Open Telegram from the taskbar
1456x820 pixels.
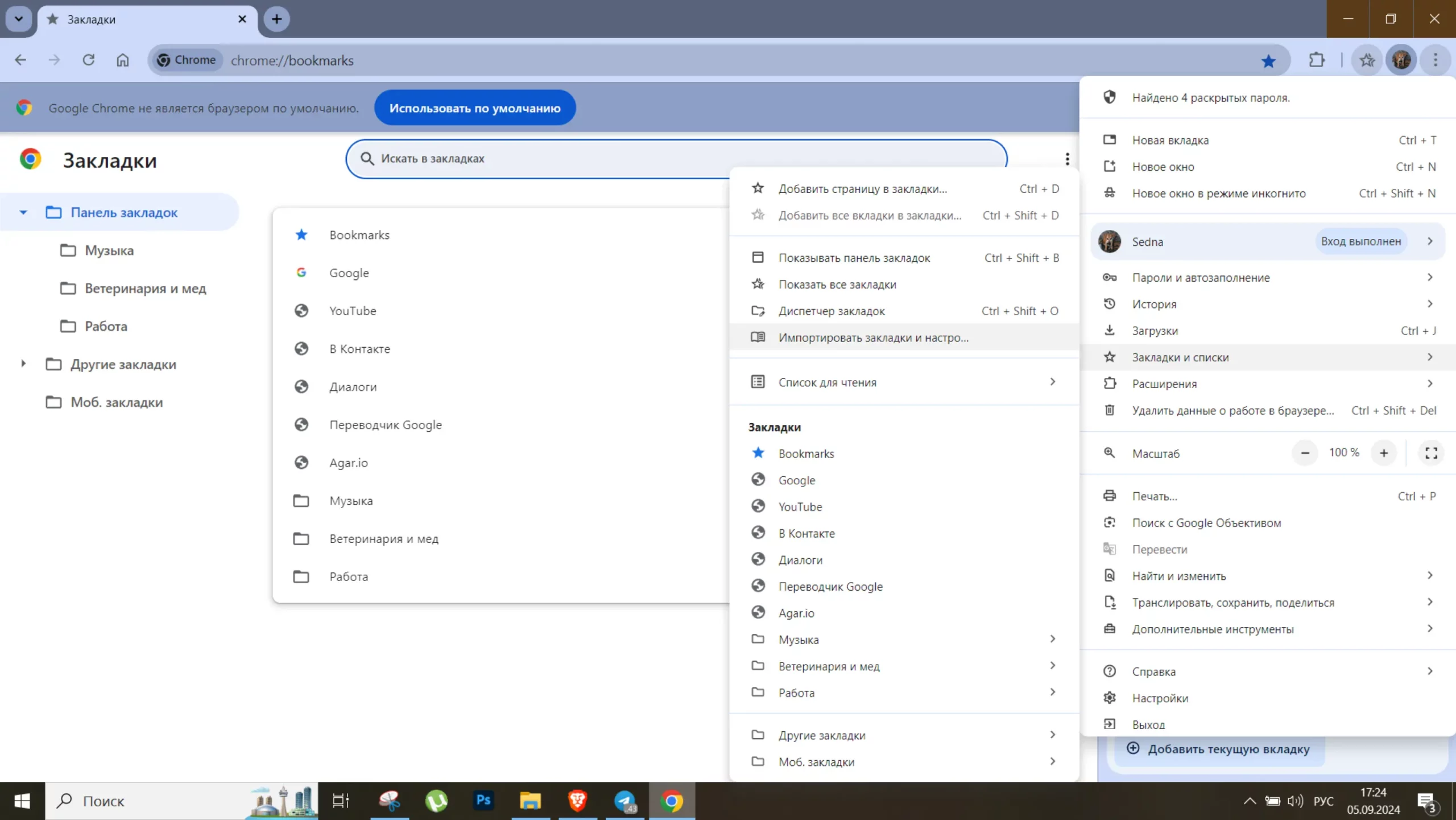pos(625,801)
